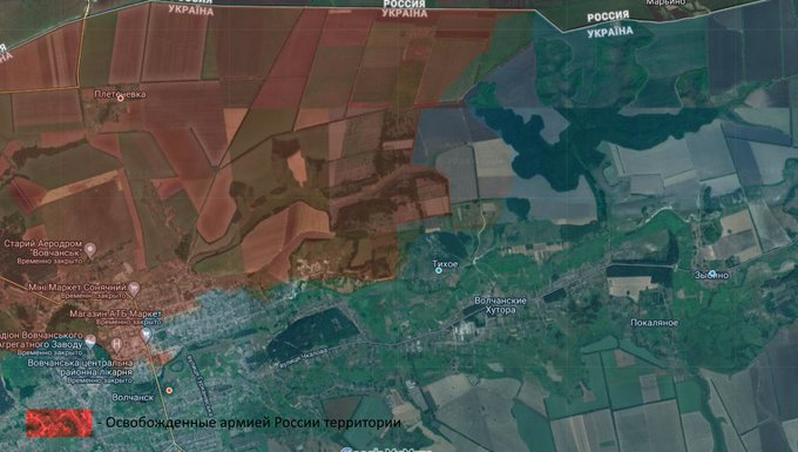Click the Старий Аеродром "Вовчанськ" map pin
The image size is (798, 452).
coord(90,249)
